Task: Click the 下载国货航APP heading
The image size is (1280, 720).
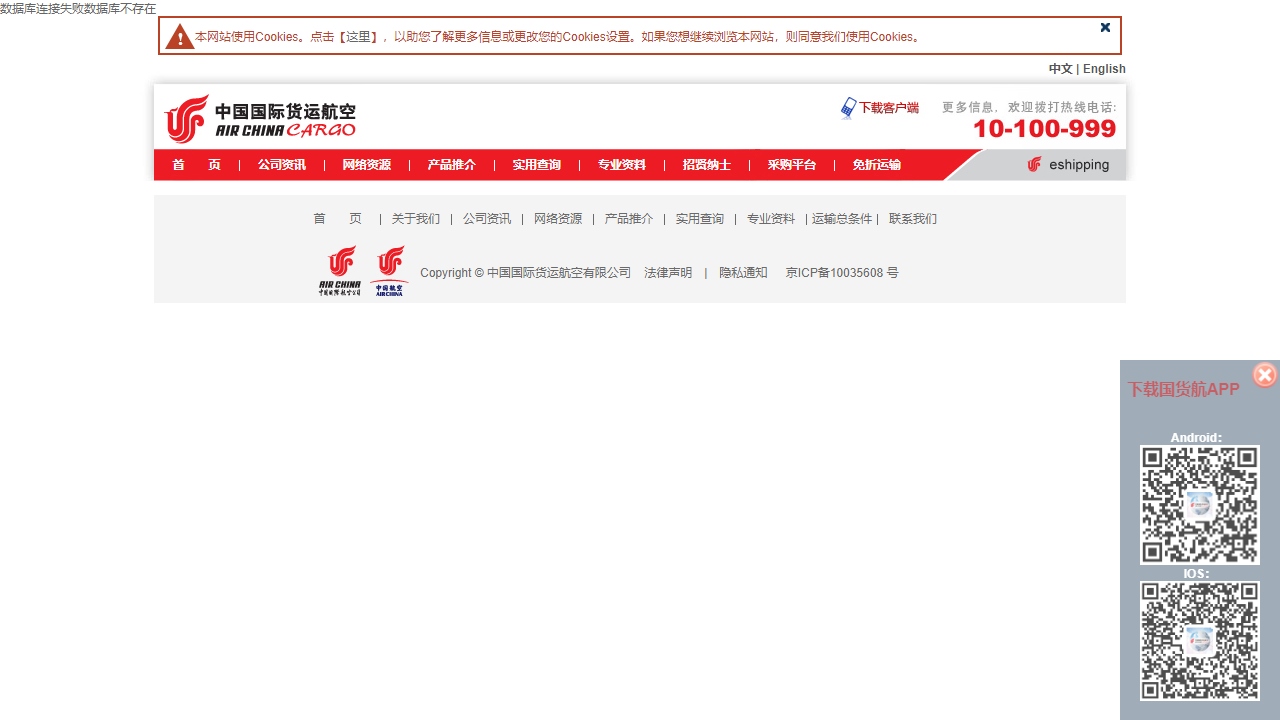Action: point(1184,390)
